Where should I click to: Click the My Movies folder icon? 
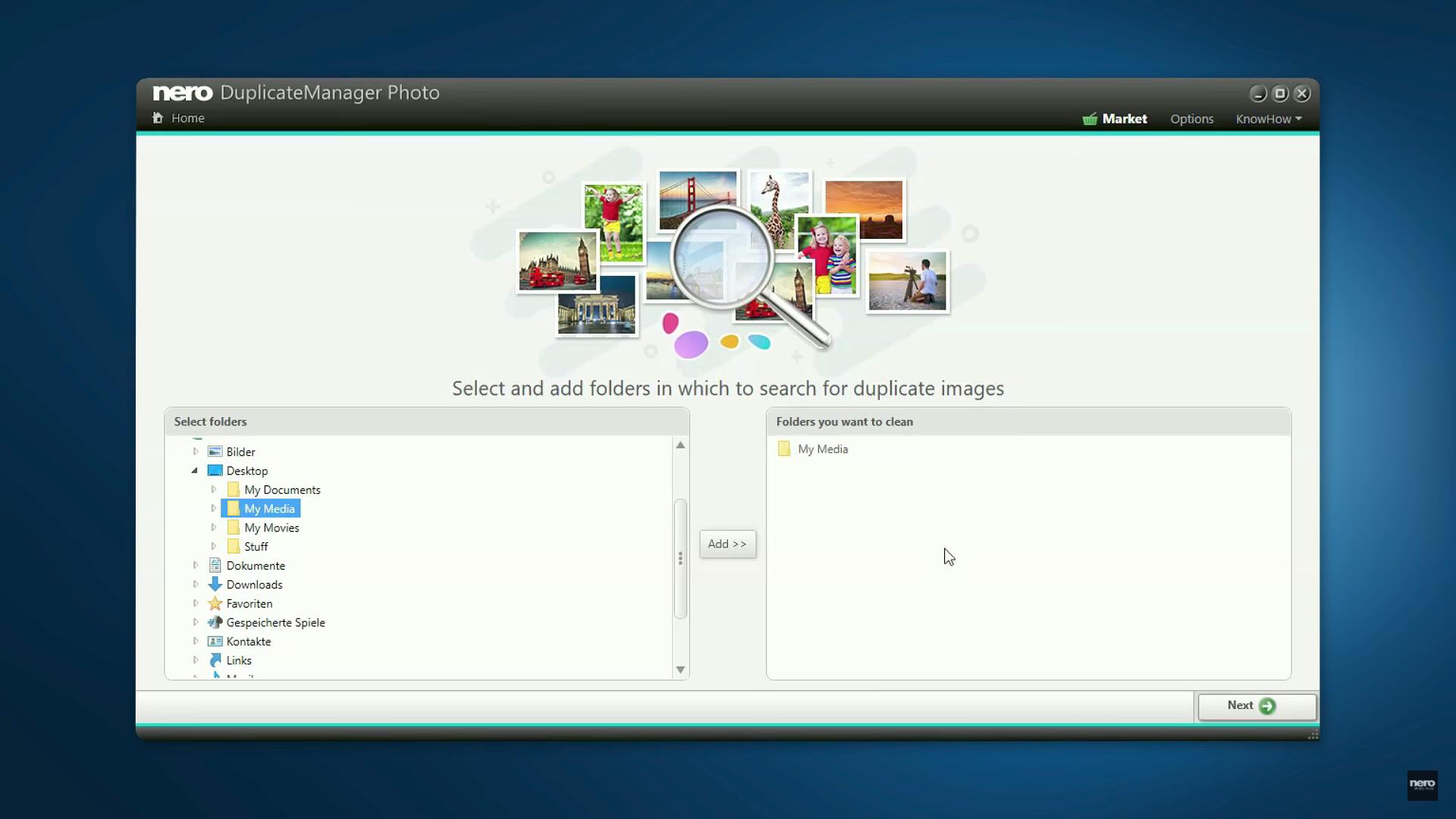[x=234, y=527]
